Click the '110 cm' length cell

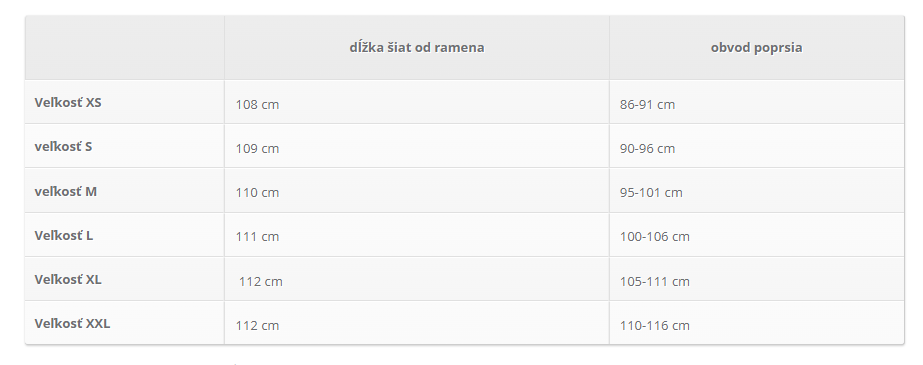[257, 193]
